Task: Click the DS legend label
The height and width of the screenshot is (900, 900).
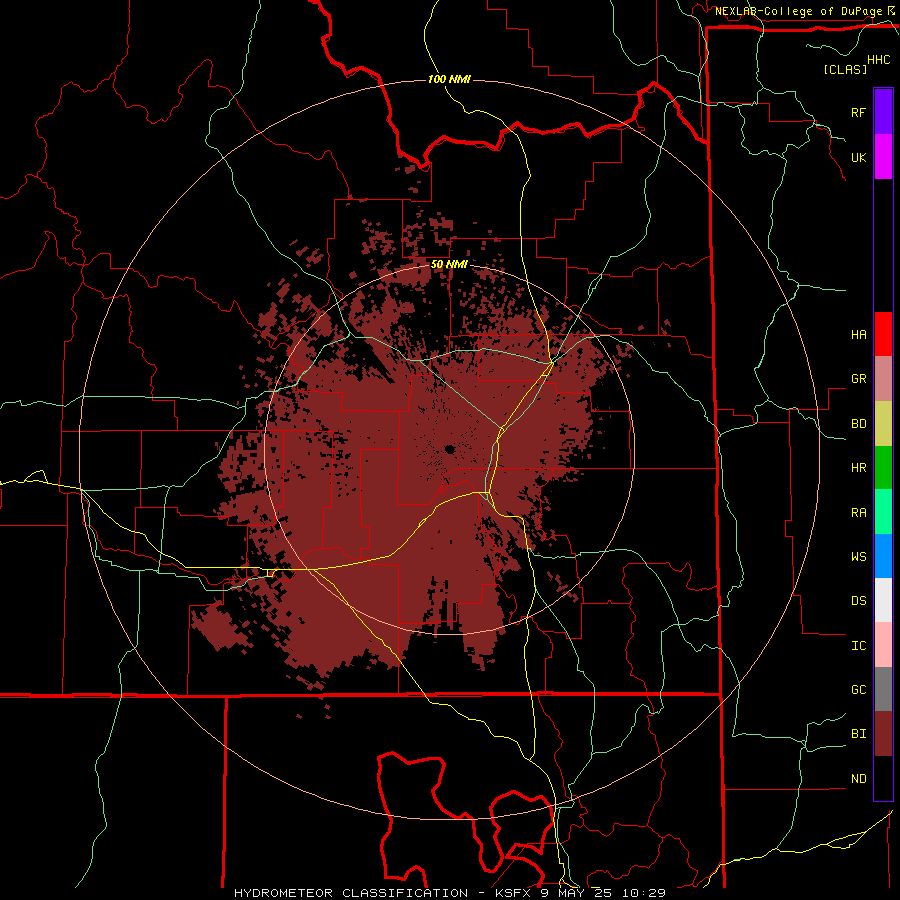Action: point(858,601)
